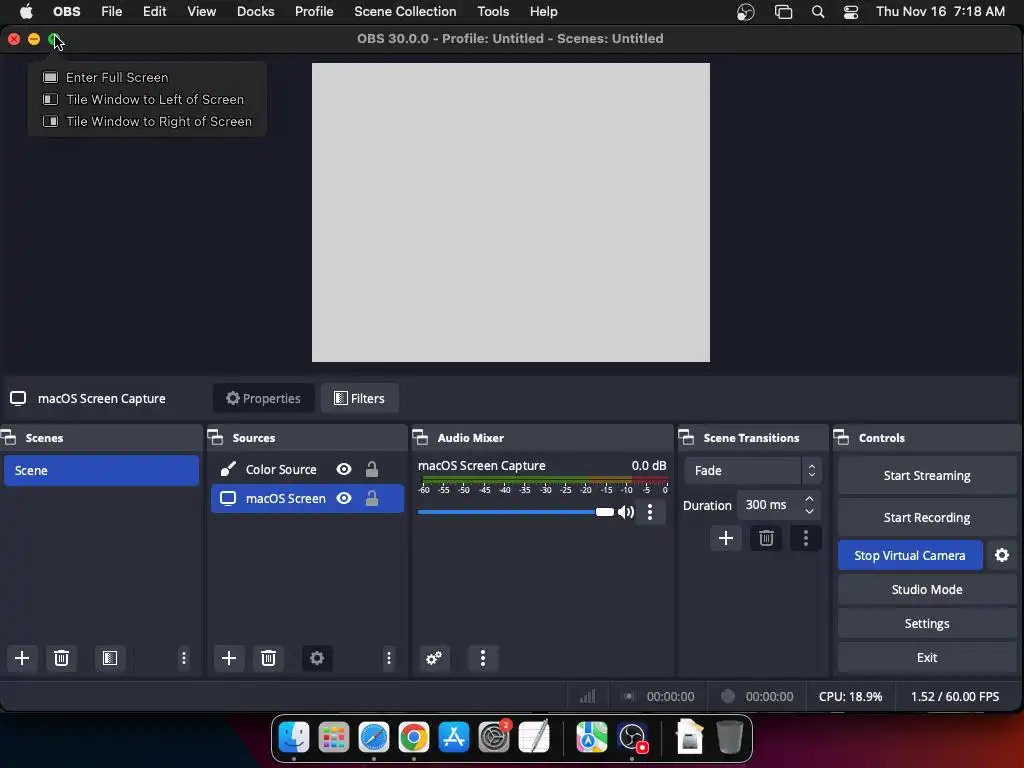This screenshot has height=768, width=1024.
Task: Toggle Studio Mode
Action: tap(927, 589)
